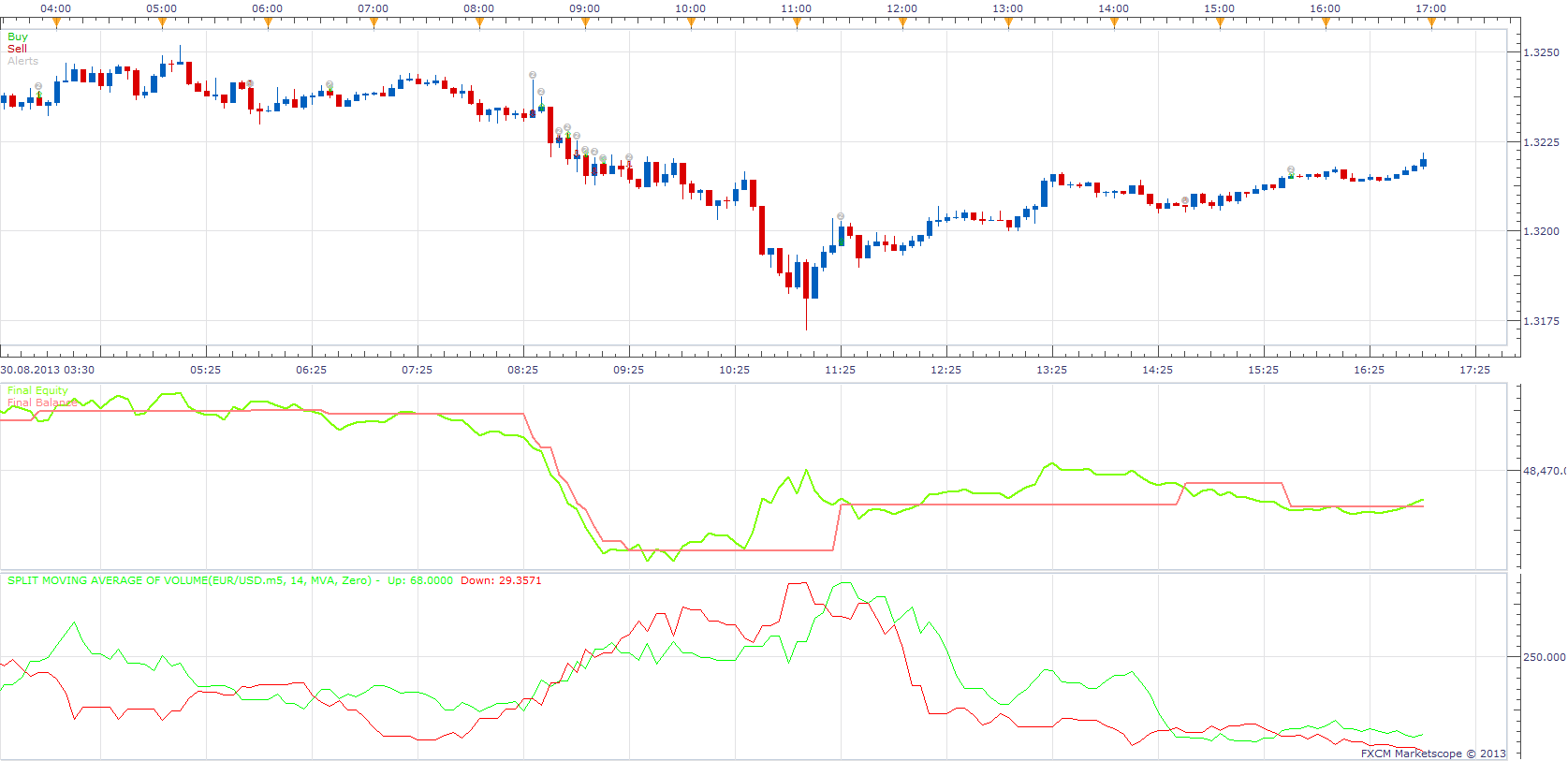Click the Final Equity legend label

coord(37,390)
